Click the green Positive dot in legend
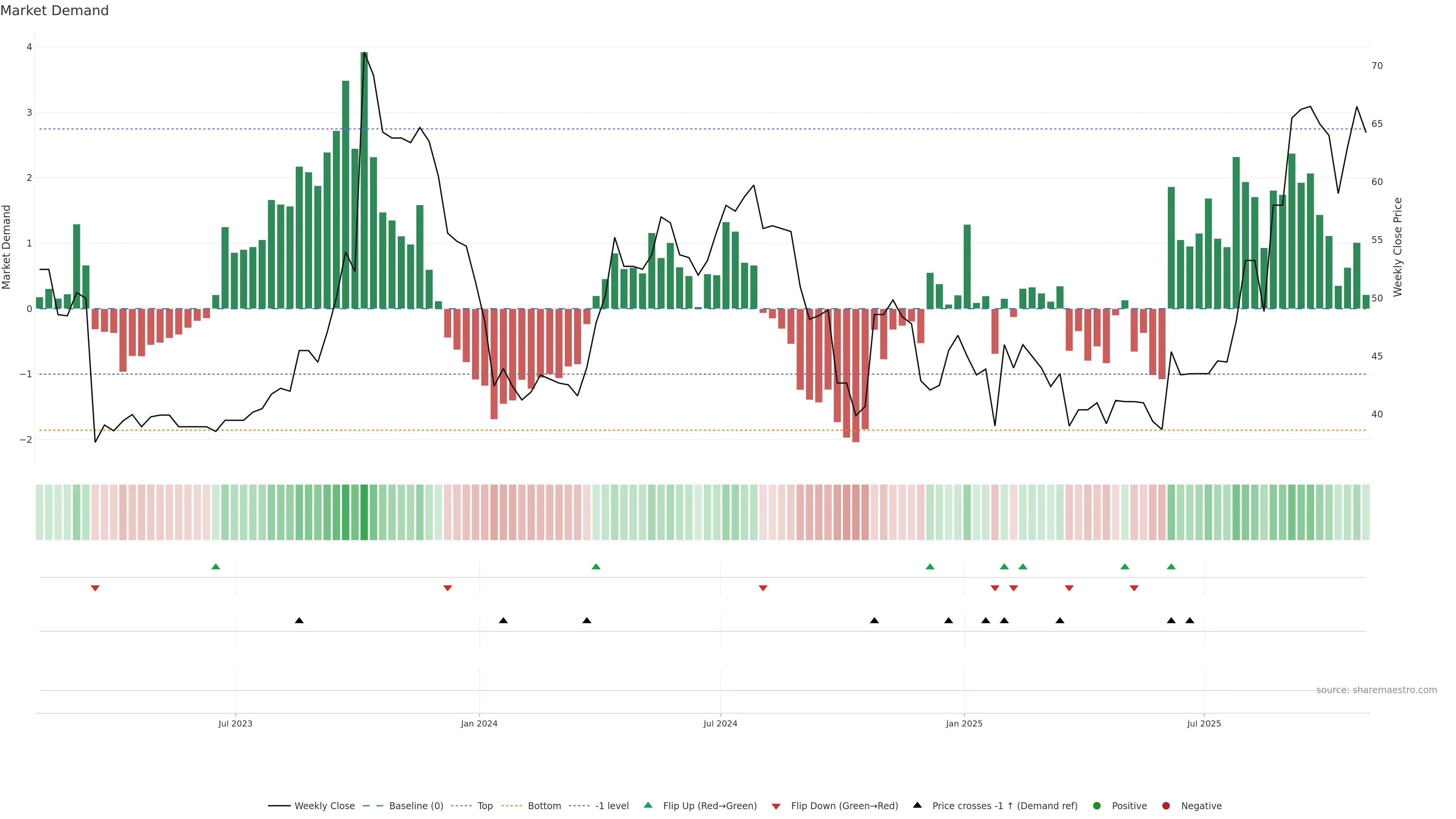The image size is (1456, 819). click(1097, 805)
